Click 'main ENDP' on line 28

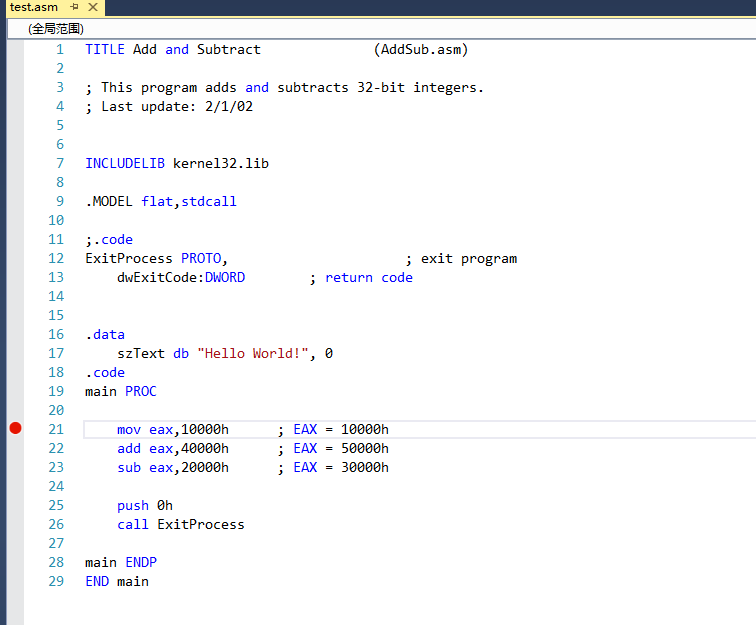(121, 563)
